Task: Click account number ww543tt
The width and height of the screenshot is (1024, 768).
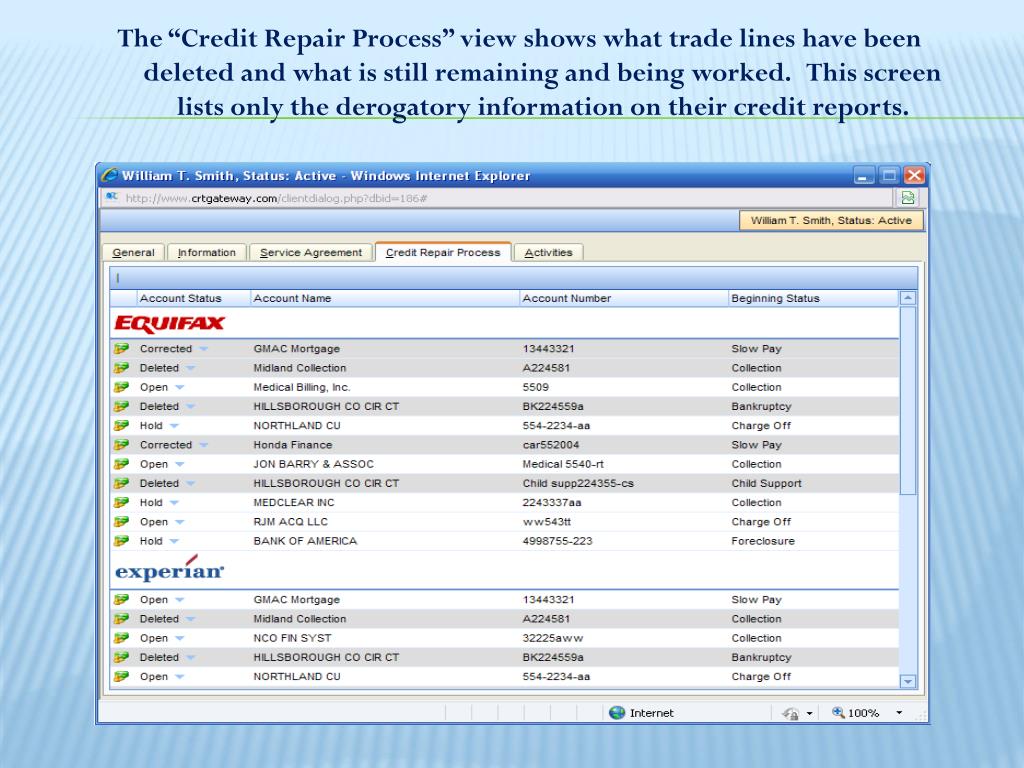Action: [547, 522]
